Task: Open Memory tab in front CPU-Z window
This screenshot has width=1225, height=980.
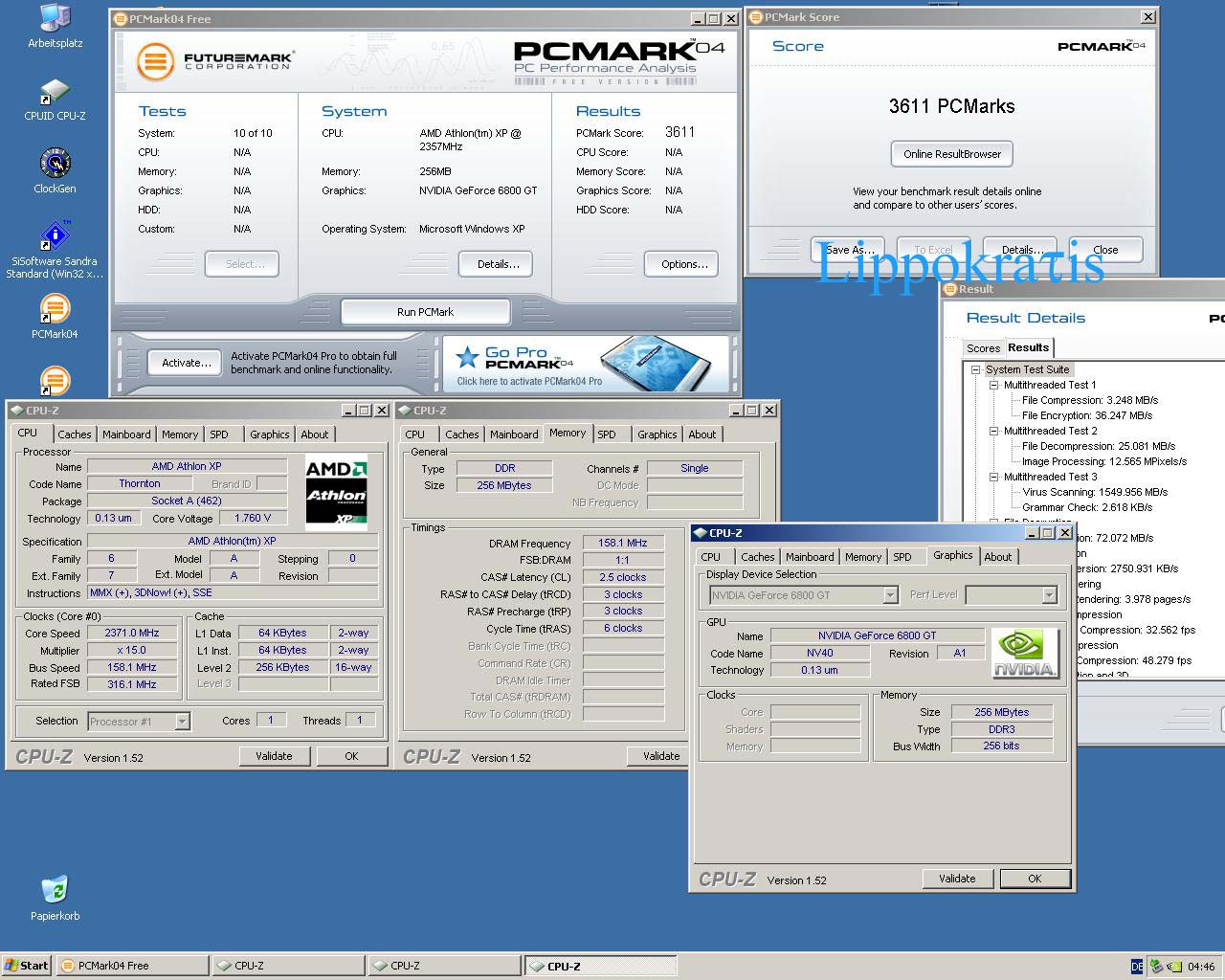Action: 863,557
